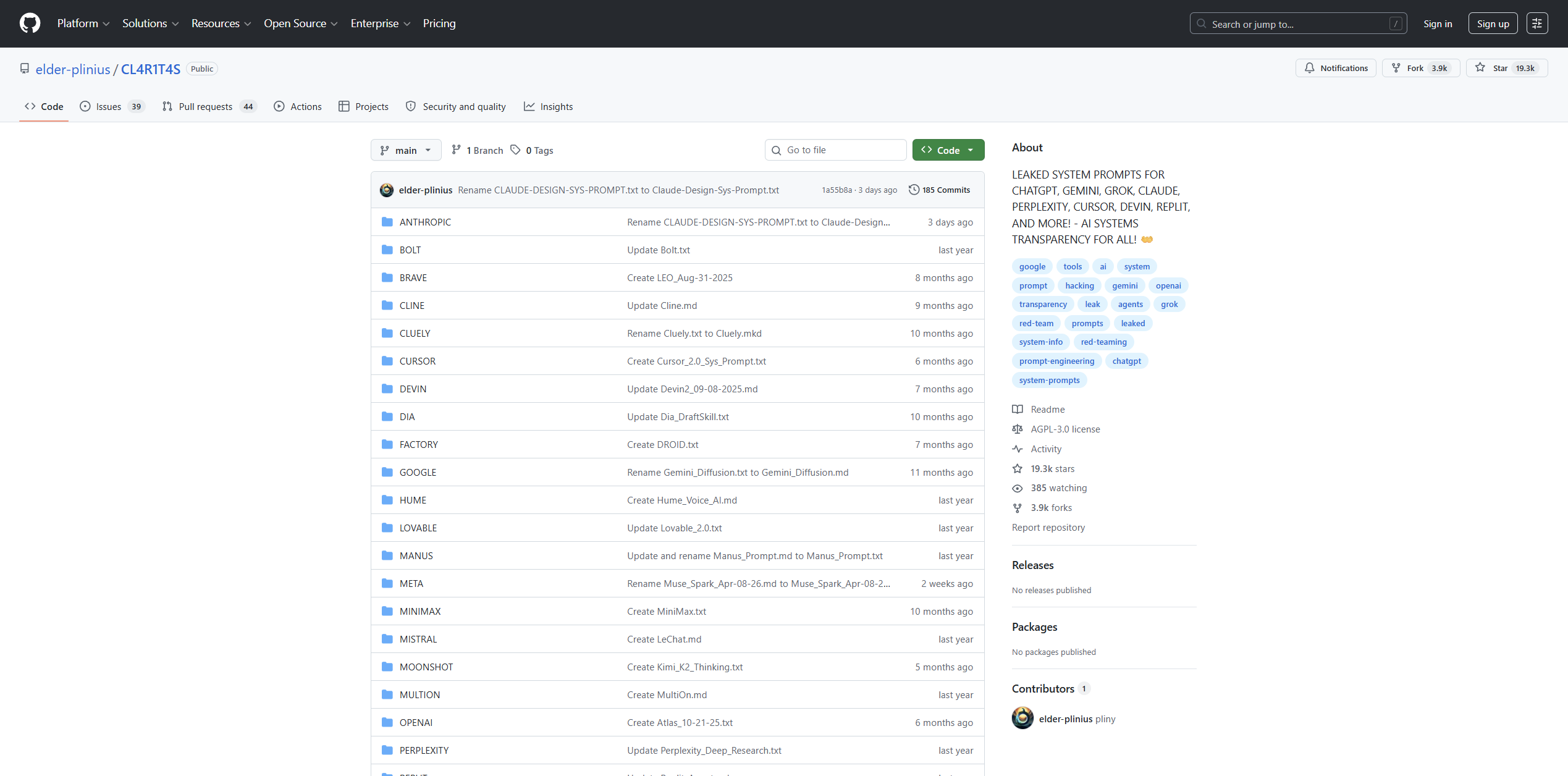Star the repository using the star icon

[1480, 68]
